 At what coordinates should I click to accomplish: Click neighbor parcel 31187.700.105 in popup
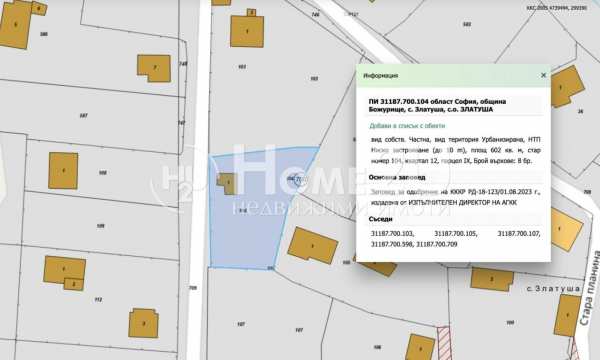click(455, 233)
